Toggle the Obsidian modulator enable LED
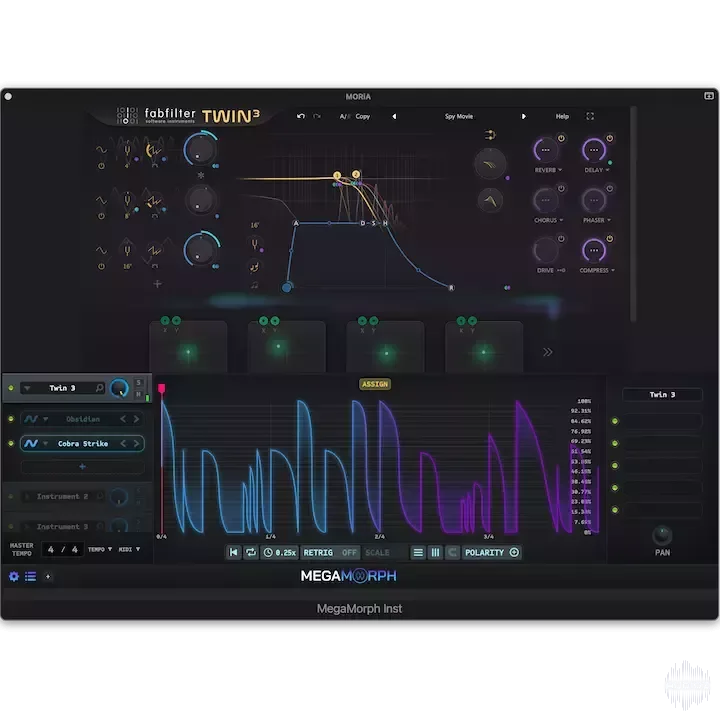Image resolution: width=720 pixels, height=720 pixels. [11, 419]
